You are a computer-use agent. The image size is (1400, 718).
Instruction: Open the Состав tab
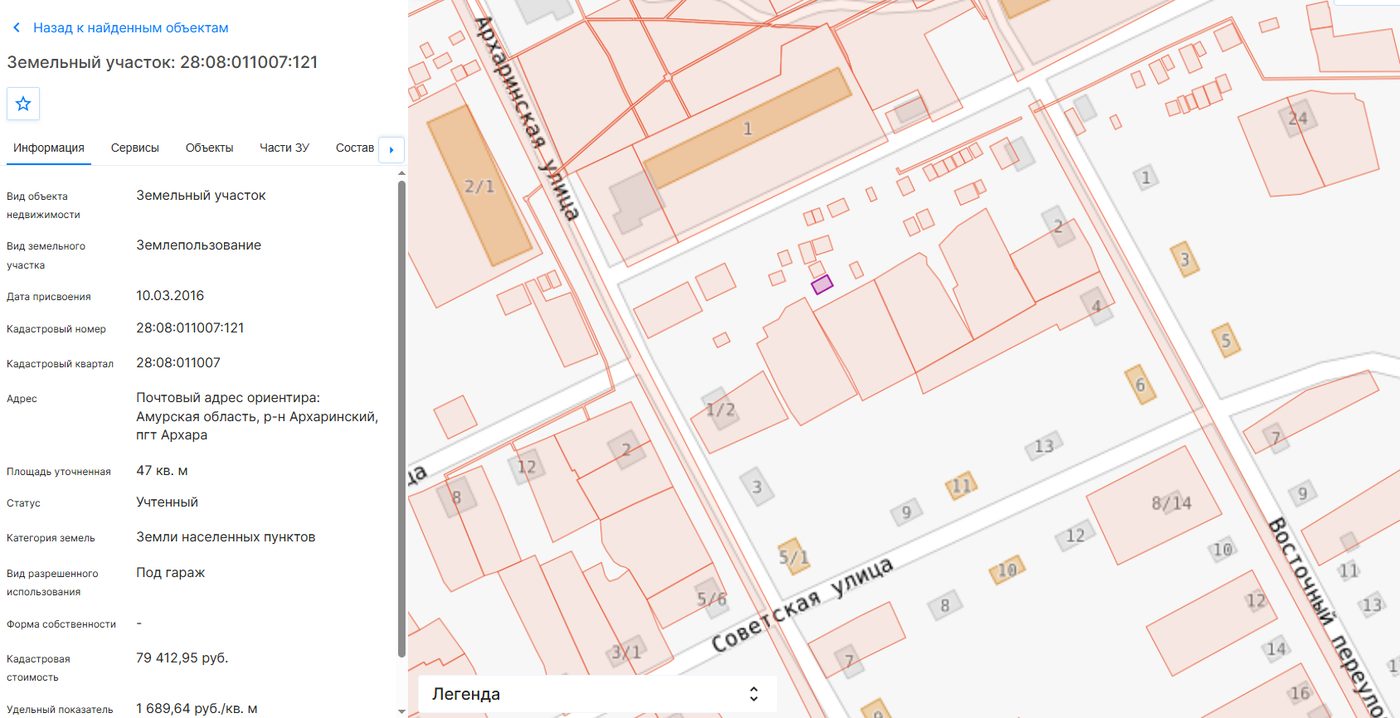tap(355, 148)
